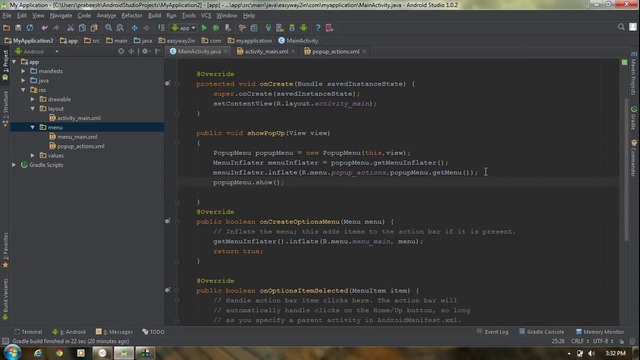Click the CRLF line separator selector
The height and width of the screenshot is (360, 640).
[580, 341]
